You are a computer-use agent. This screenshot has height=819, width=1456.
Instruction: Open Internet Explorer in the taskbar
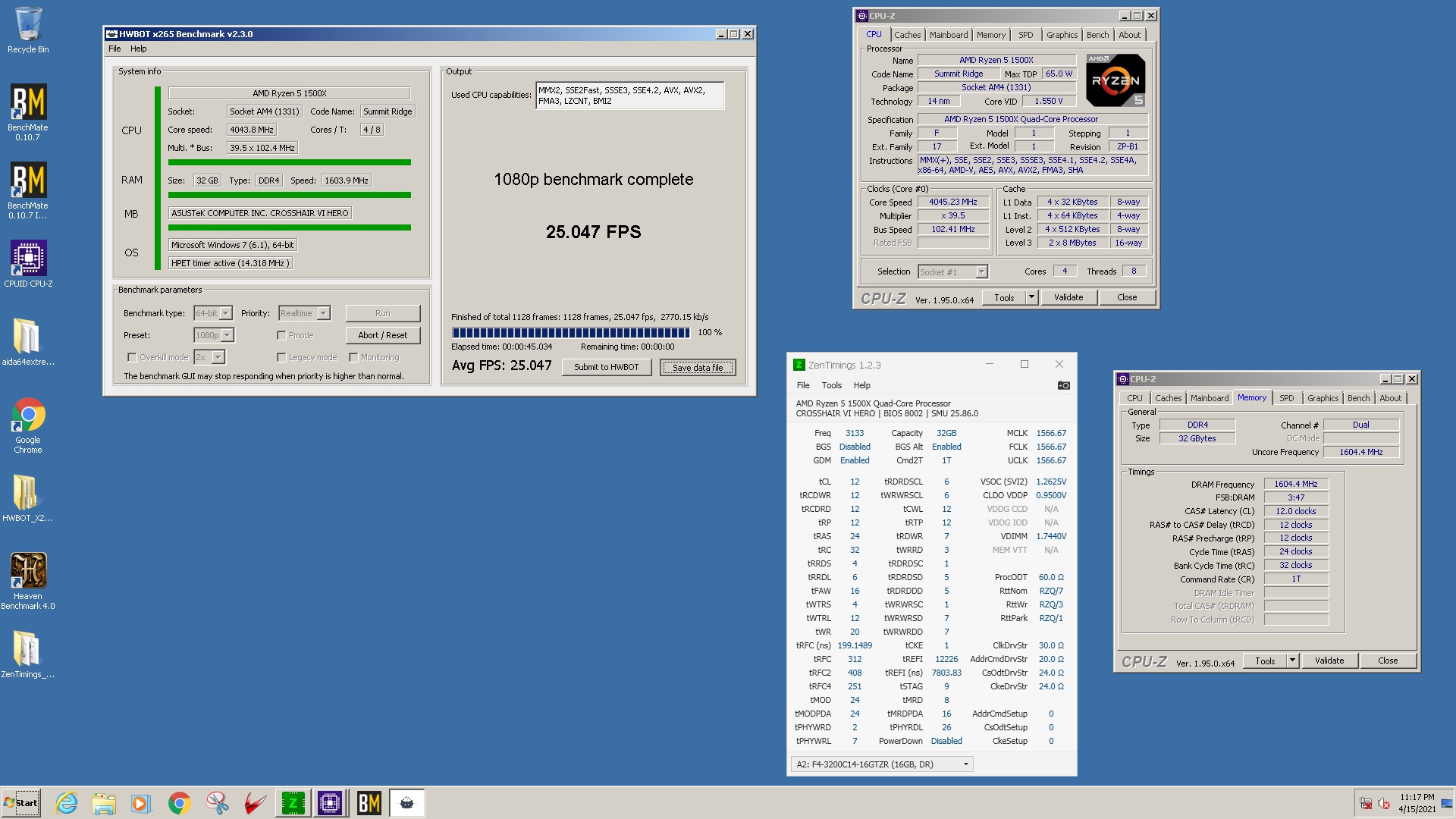coord(67,802)
